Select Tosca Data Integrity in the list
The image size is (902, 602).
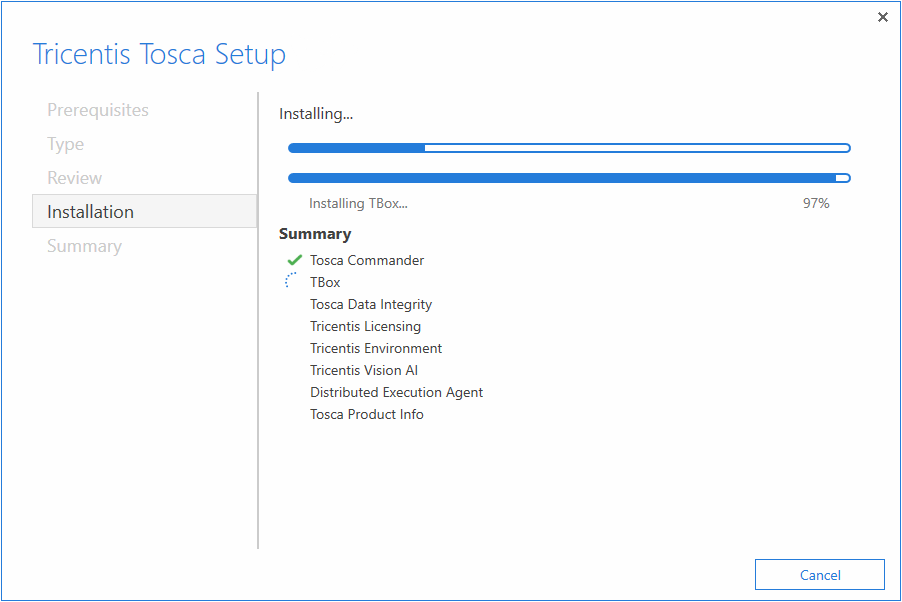pos(371,304)
